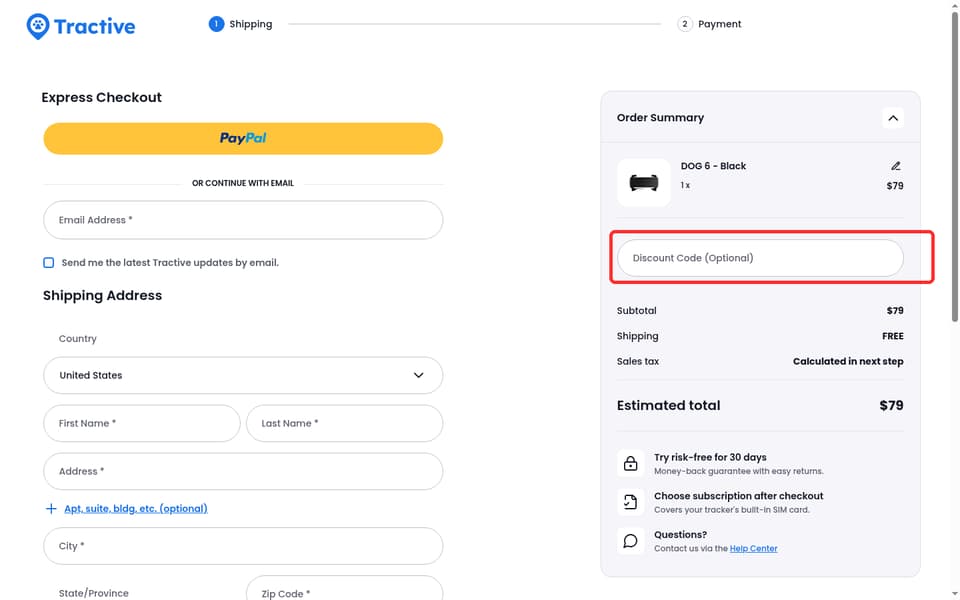Image resolution: width=960 pixels, height=600 pixels.
Task: Click the plus icon beside Apt, suite, bldg
Action: pos(51,509)
